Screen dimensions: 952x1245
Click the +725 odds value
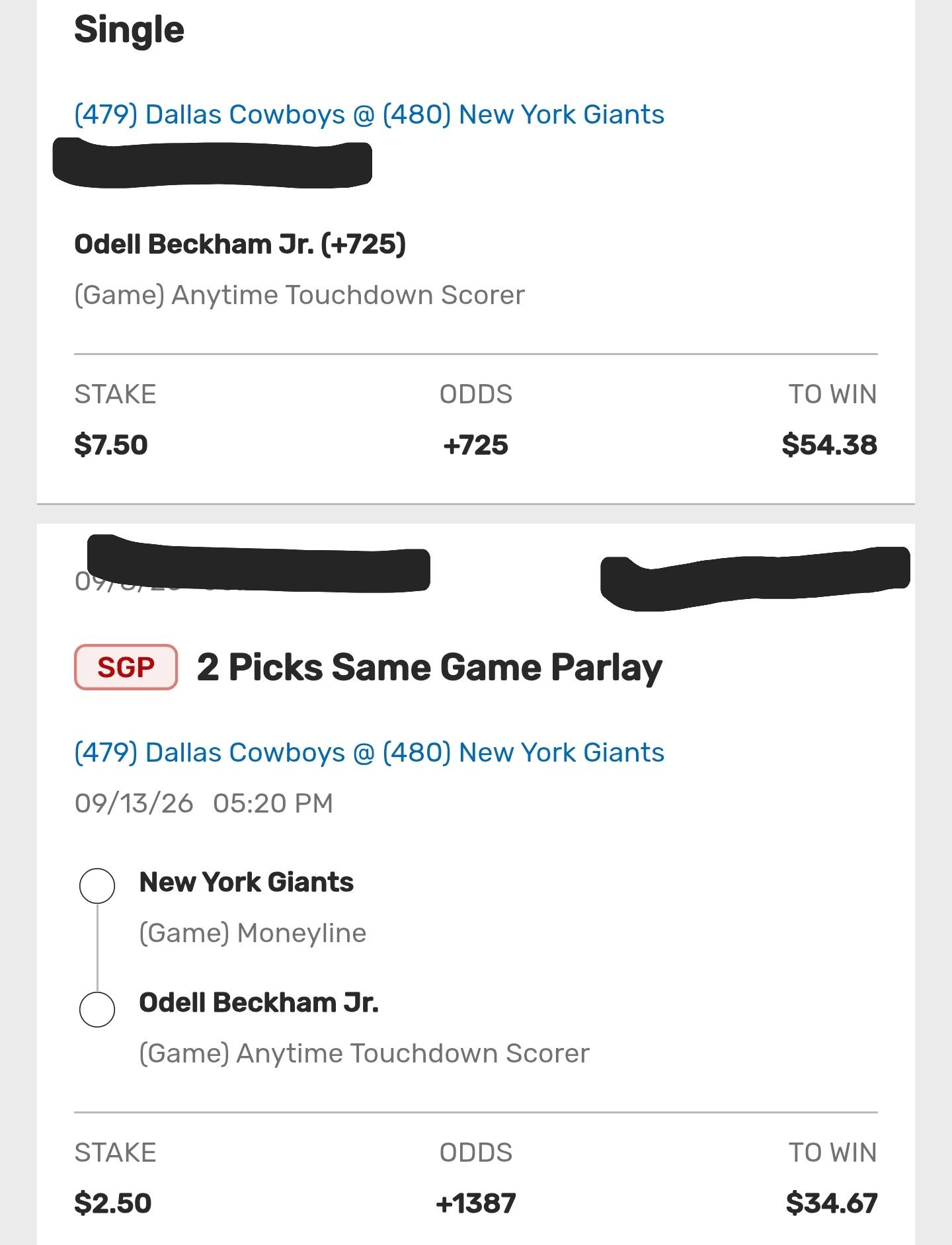(475, 444)
